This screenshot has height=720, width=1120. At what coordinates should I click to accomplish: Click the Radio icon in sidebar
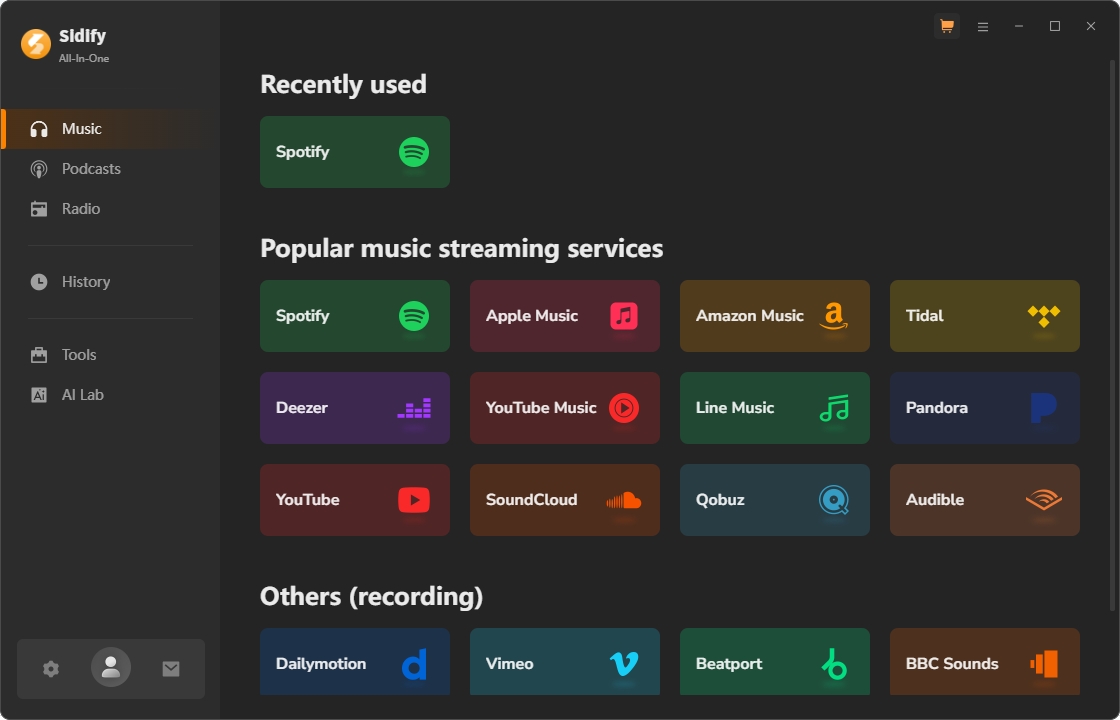tap(39, 209)
